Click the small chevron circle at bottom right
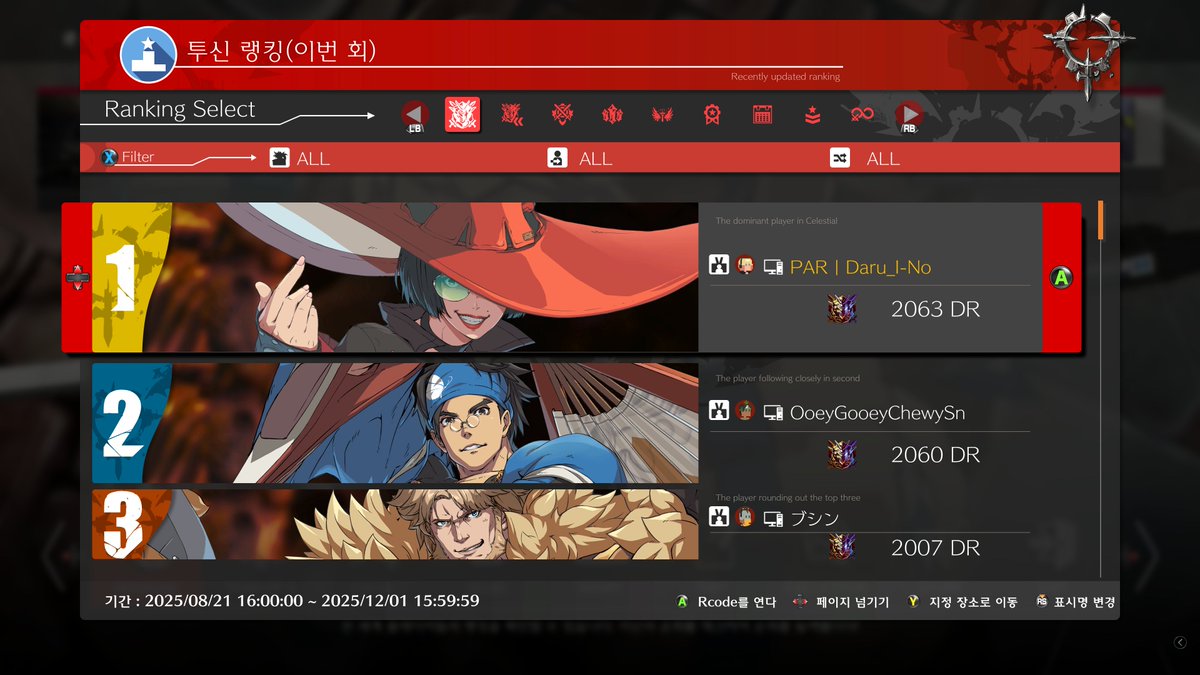The image size is (1200, 675). [x=1180, y=642]
